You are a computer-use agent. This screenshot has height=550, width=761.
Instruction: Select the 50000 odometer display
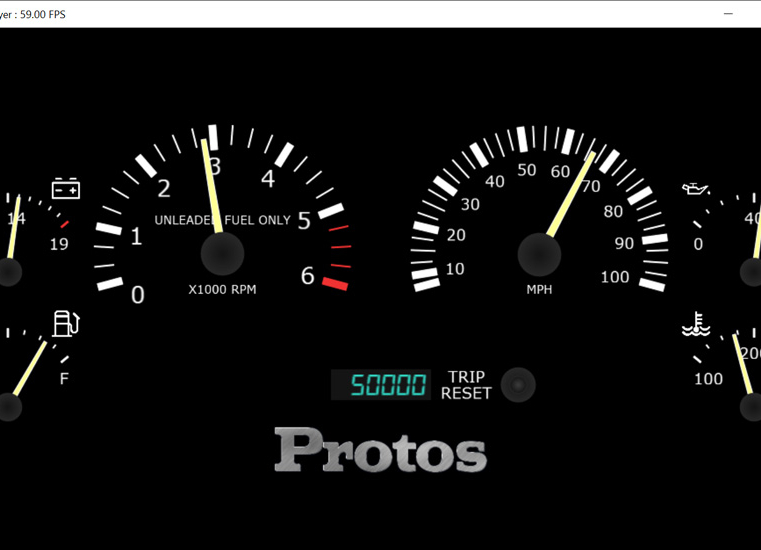click(381, 385)
